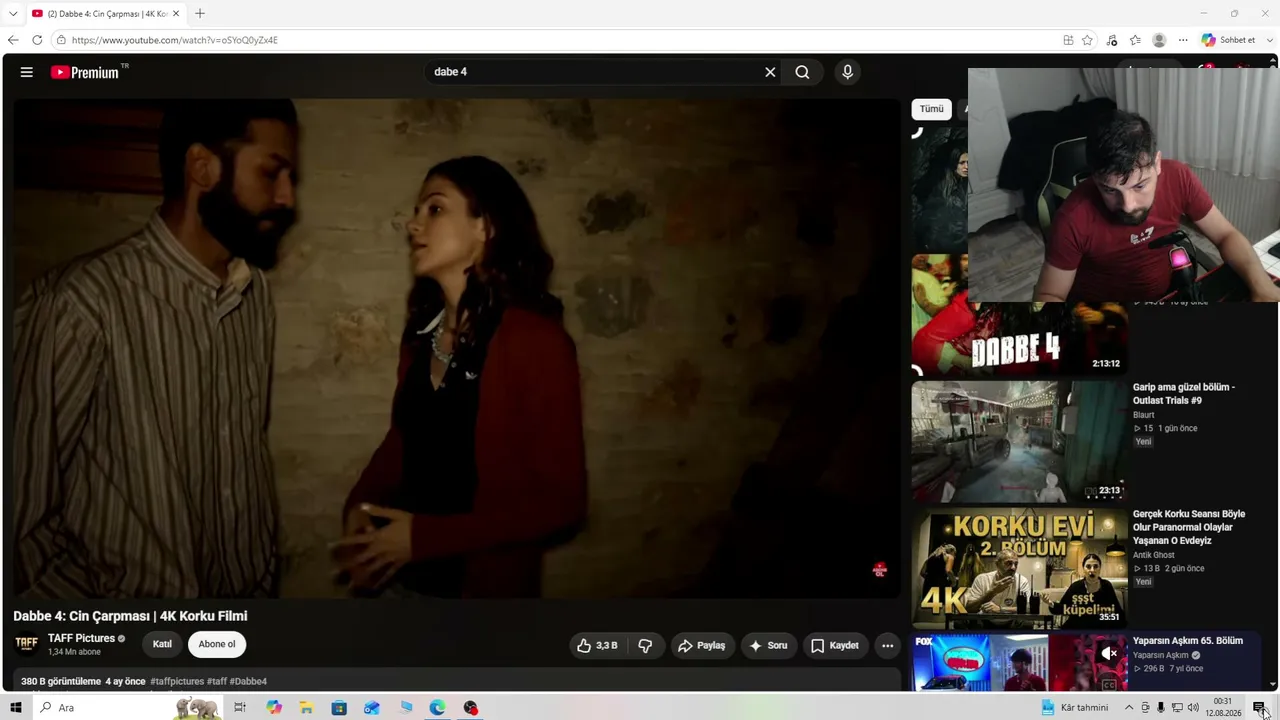This screenshot has width=1280, height=720.
Task: Like the video with thumbs up
Action: point(597,646)
